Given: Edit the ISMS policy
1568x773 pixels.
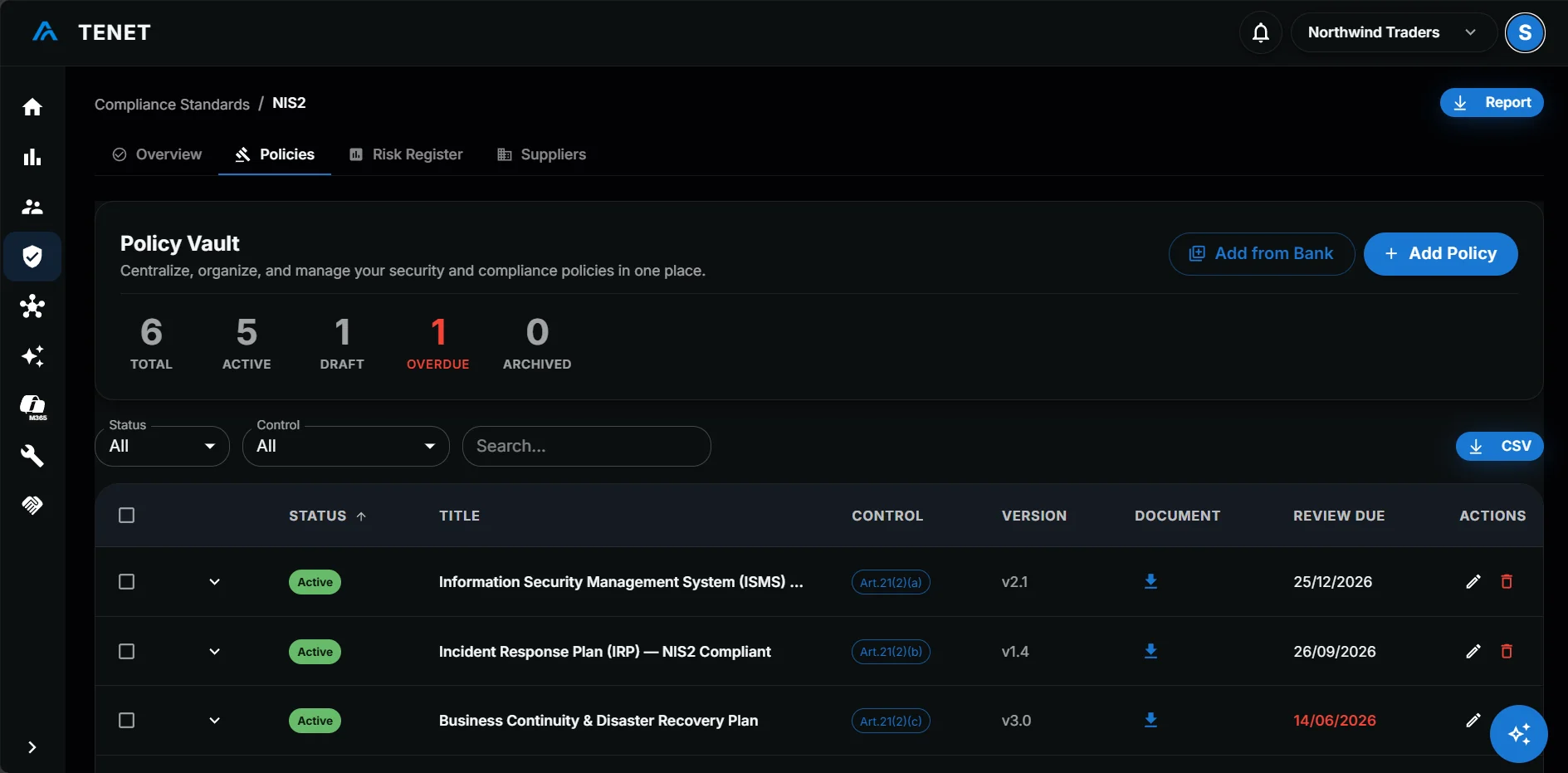Looking at the screenshot, I should click(x=1473, y=582).
